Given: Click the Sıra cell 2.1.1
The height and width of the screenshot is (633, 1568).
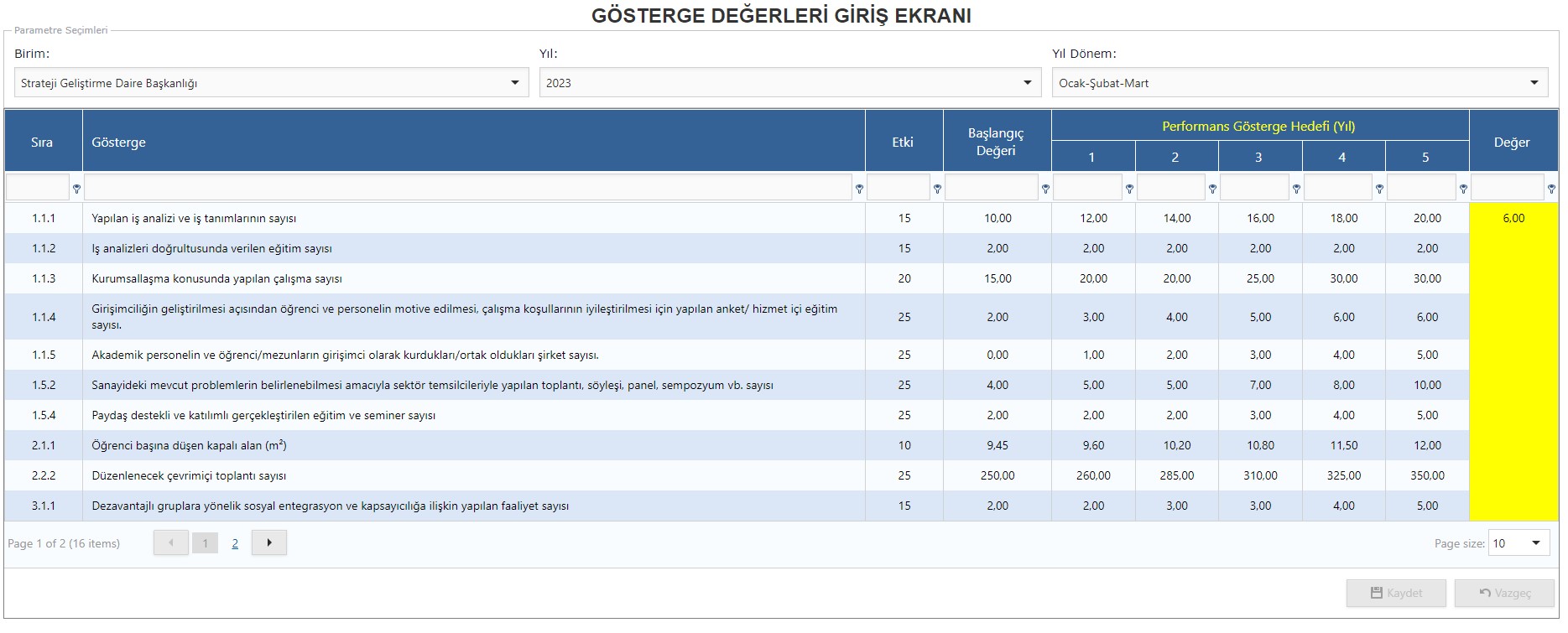Looking at the screenshot, I should click(44, 445).
